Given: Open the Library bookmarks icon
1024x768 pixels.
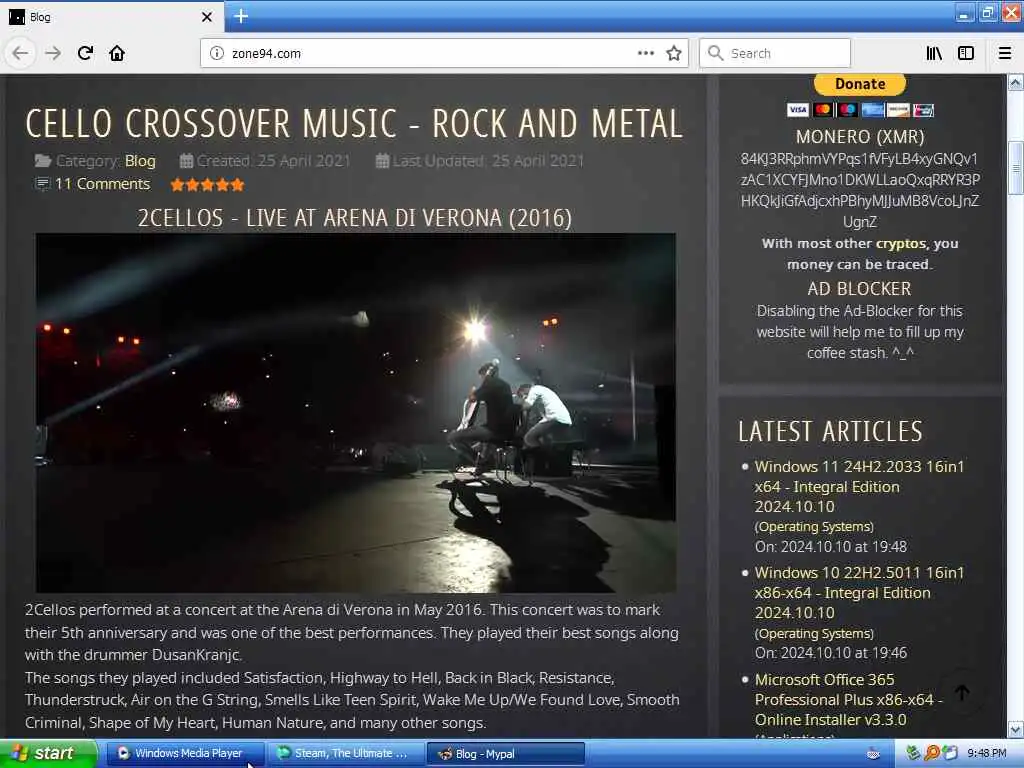Looking at the screenshot, I should pos(934,54).
